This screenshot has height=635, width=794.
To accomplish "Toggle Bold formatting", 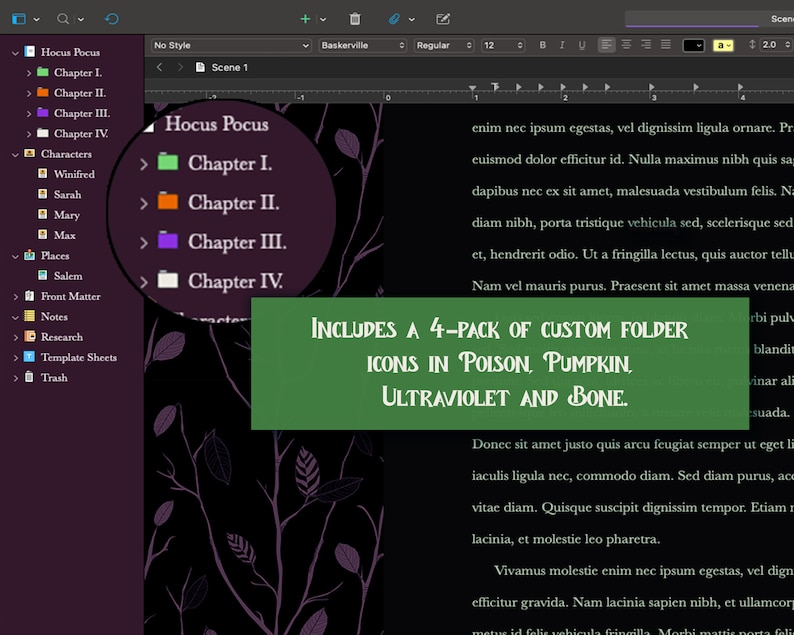I will point(542,45).
